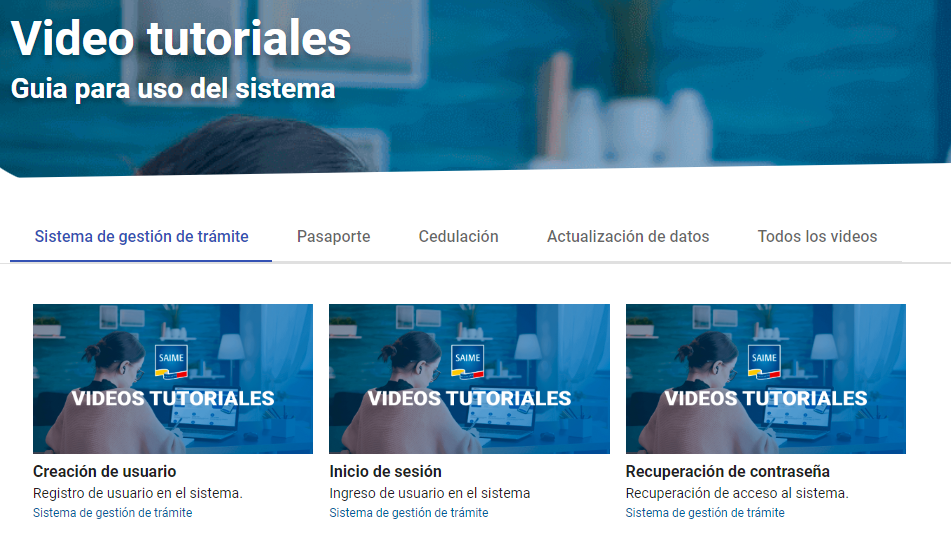Click the Recuperación de contraseña title

727,471
